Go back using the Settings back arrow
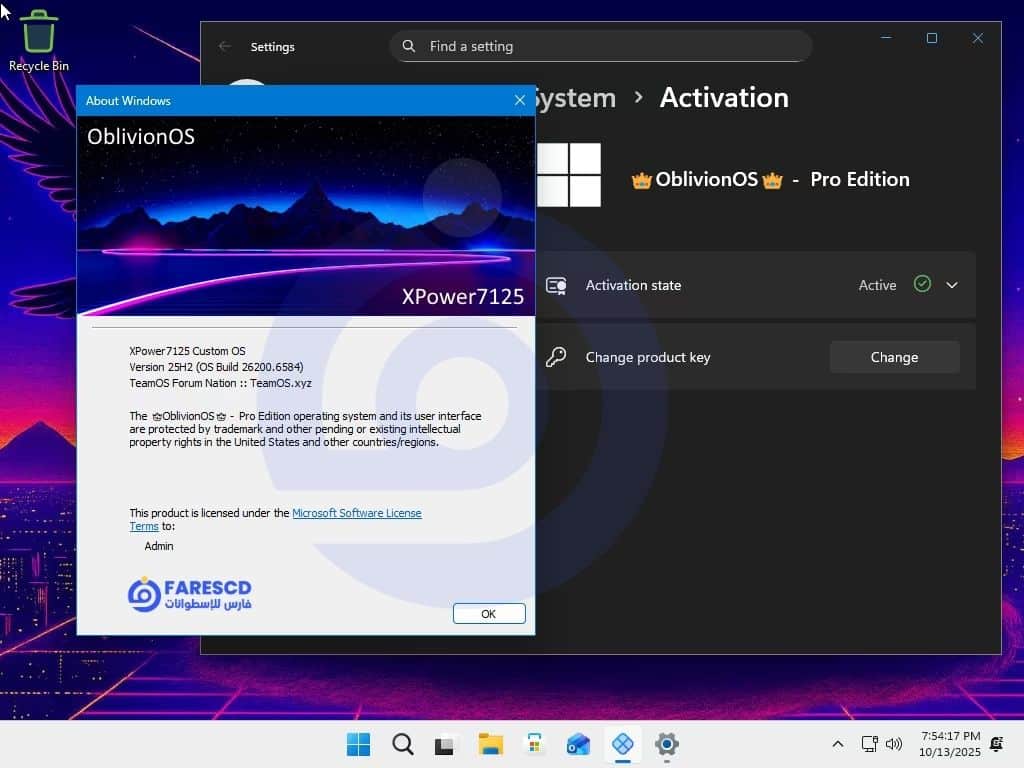 [x=225, y=46]
